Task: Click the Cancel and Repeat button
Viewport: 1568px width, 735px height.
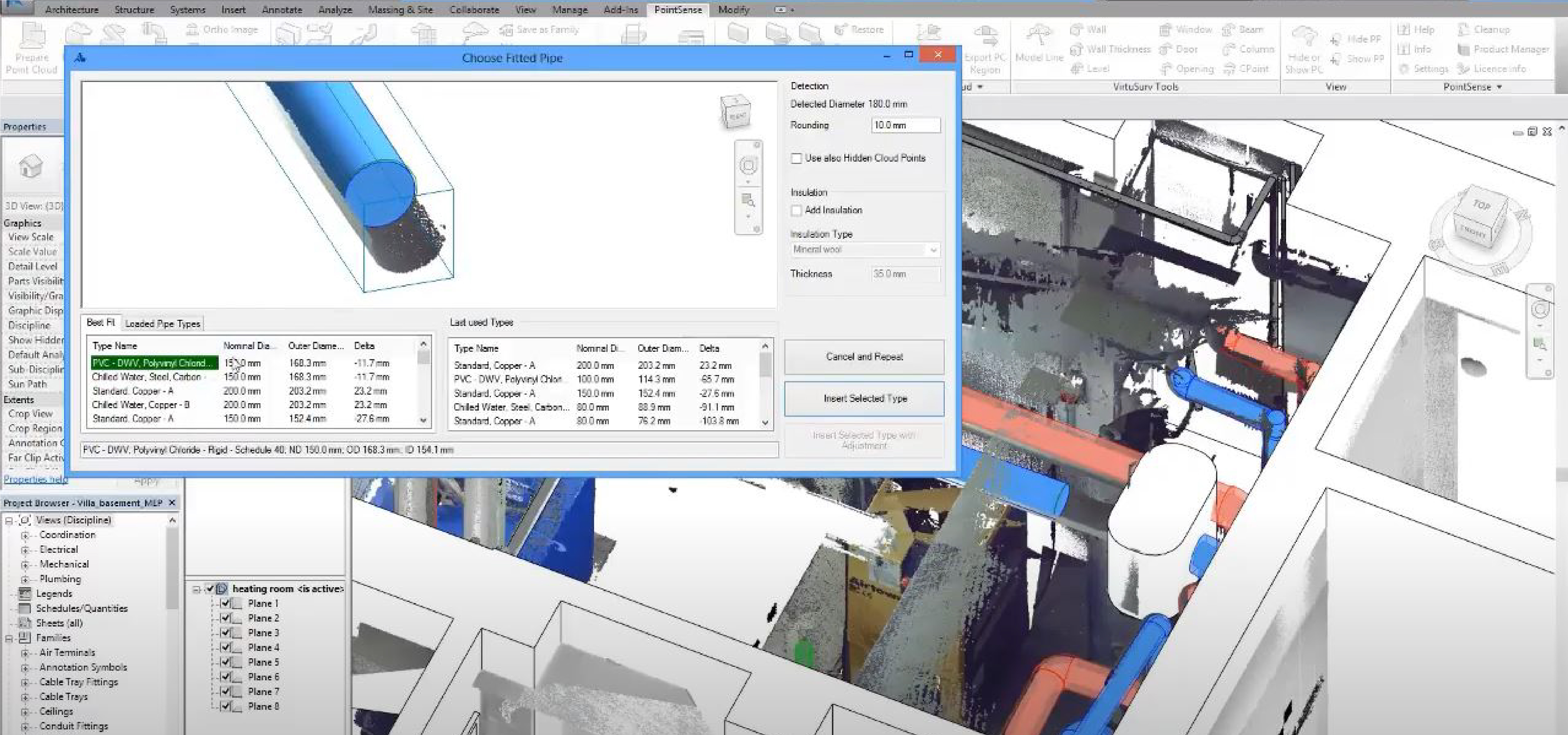Action: 864,356
